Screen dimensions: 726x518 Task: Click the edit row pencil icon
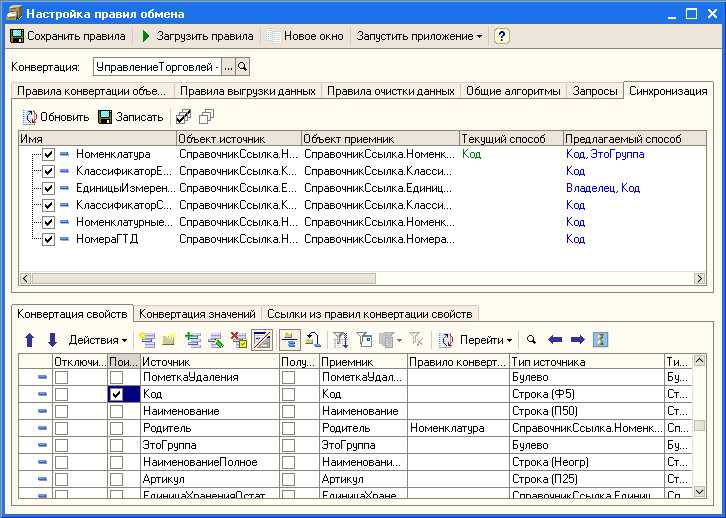tap(216, 340)
